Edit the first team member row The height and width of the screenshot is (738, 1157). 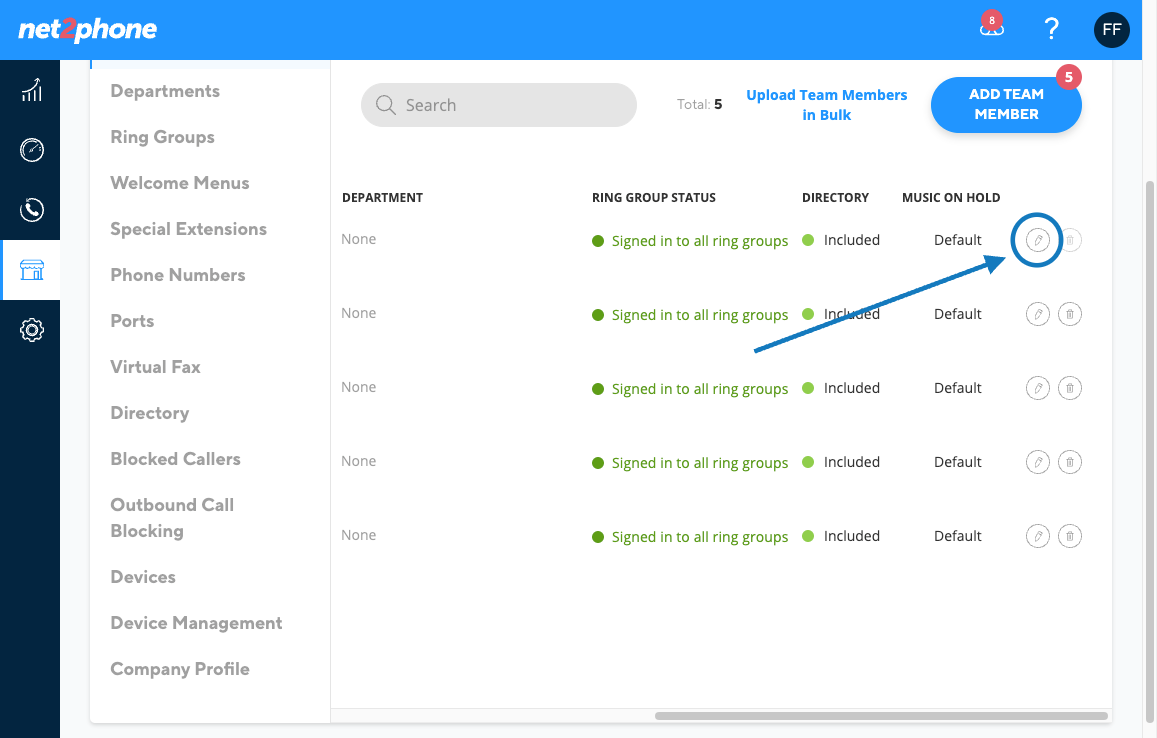coord(1037,240)
